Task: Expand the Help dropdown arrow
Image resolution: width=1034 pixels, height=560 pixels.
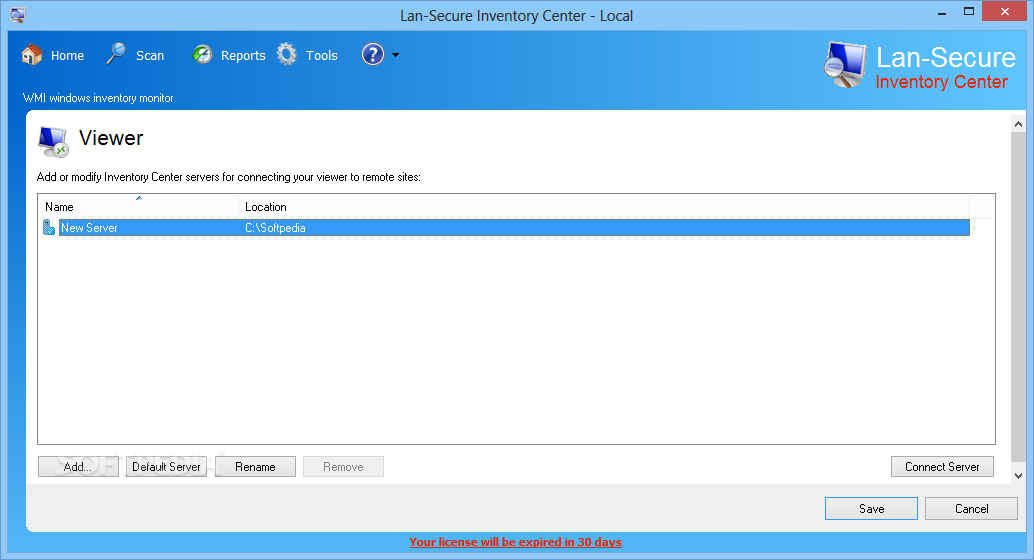Action: click(396, 55)
